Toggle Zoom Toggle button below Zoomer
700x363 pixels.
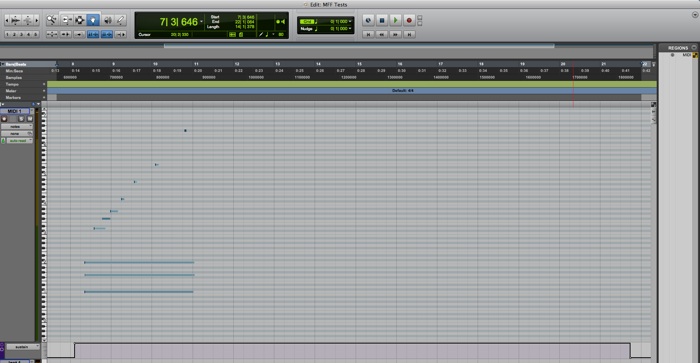52,34
